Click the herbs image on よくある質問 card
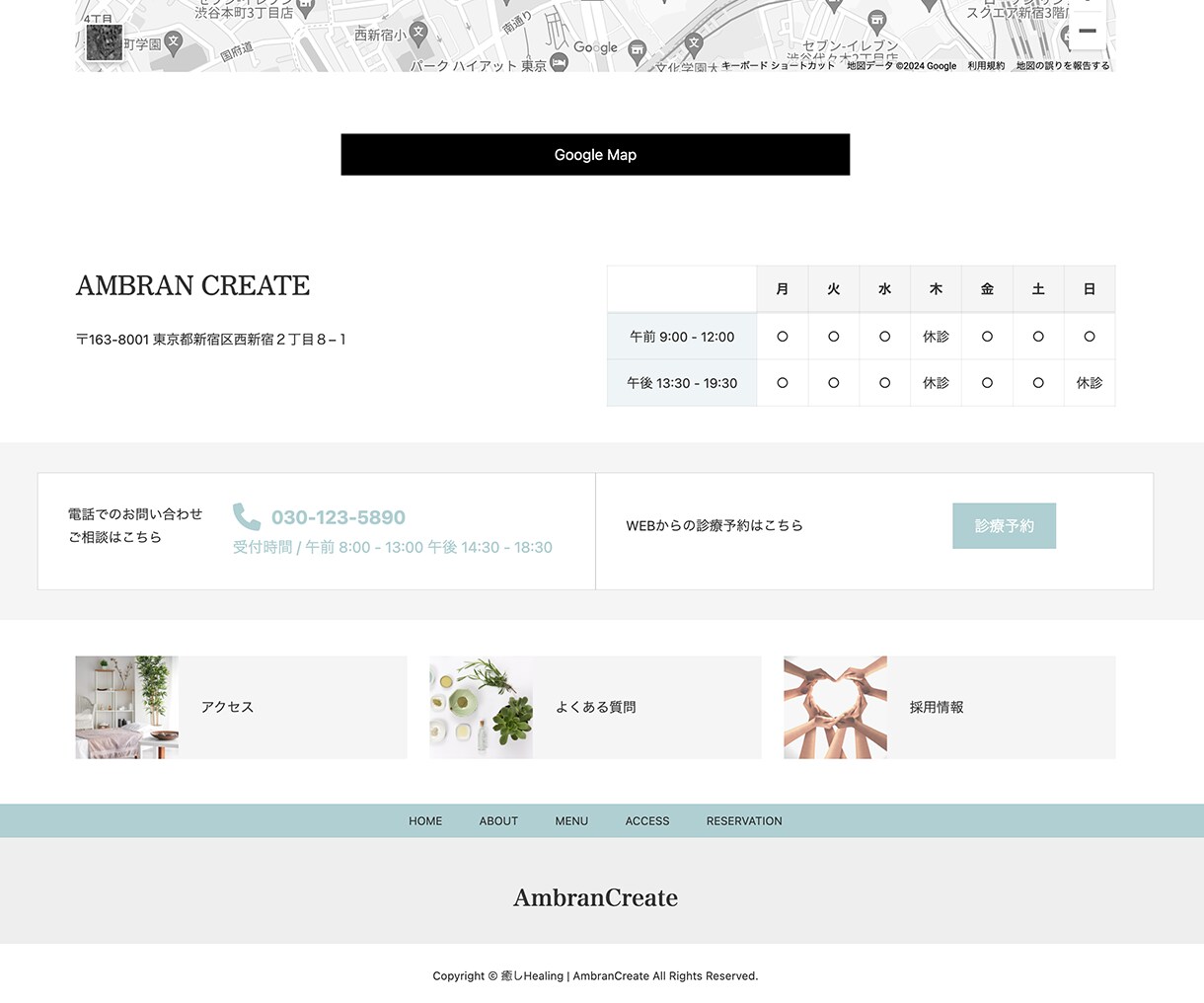This screenshot has width=1204, height=1003. [481, 708]
